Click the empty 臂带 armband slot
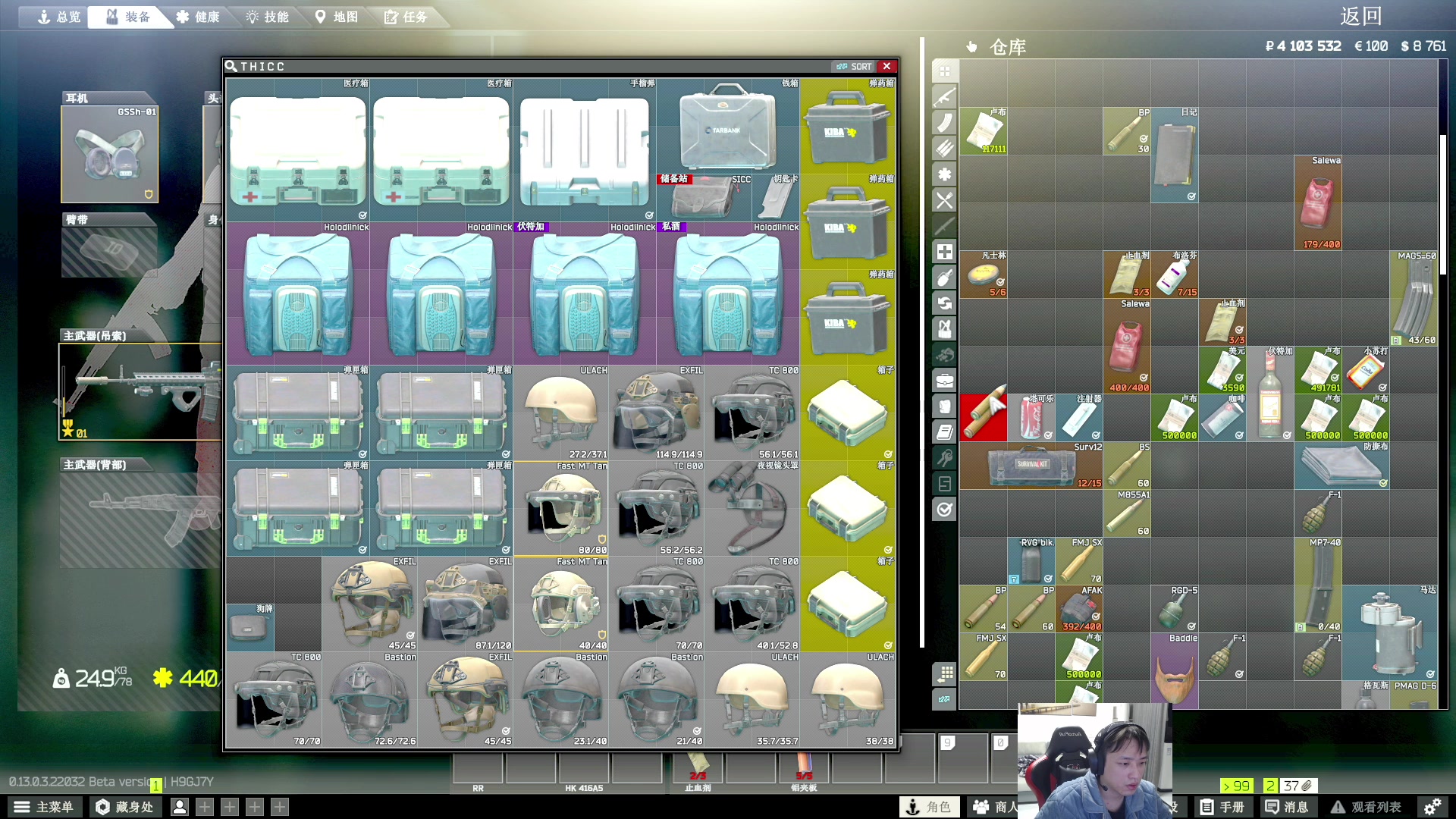The image size is (1456, 819). (x=110, y=252)
